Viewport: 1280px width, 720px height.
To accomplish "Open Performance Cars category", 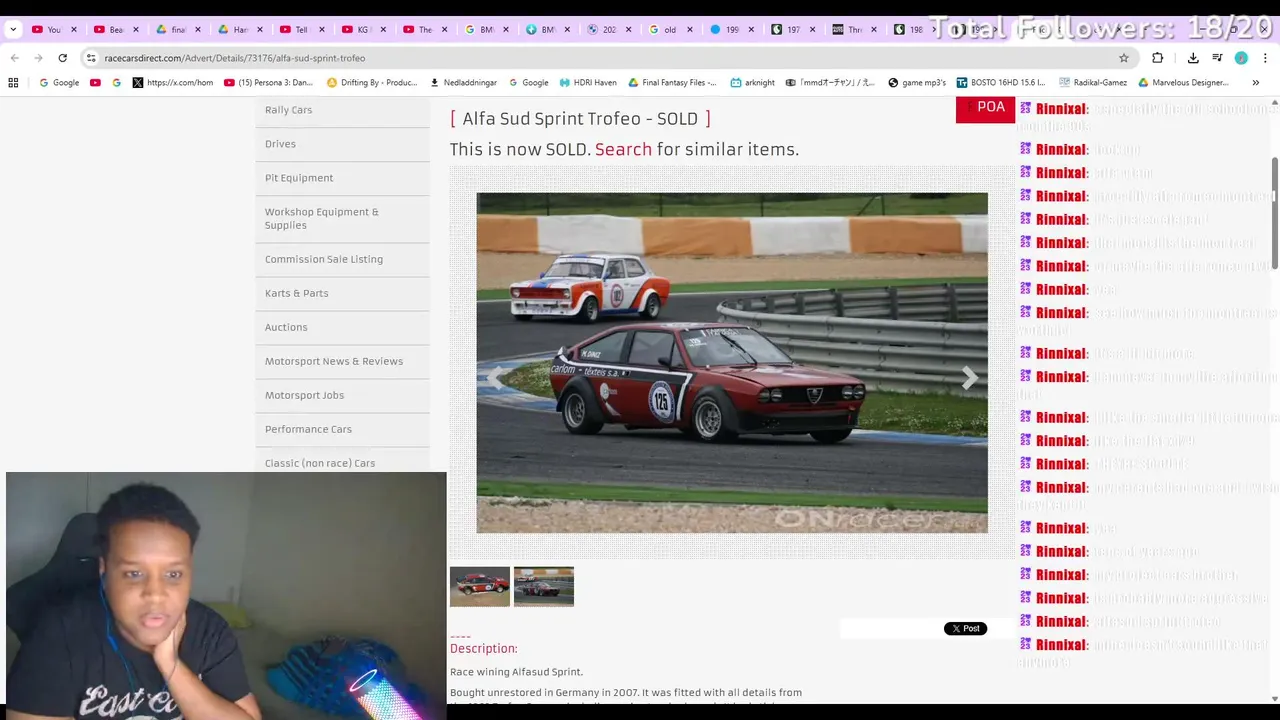I will [x=308, y=429].
